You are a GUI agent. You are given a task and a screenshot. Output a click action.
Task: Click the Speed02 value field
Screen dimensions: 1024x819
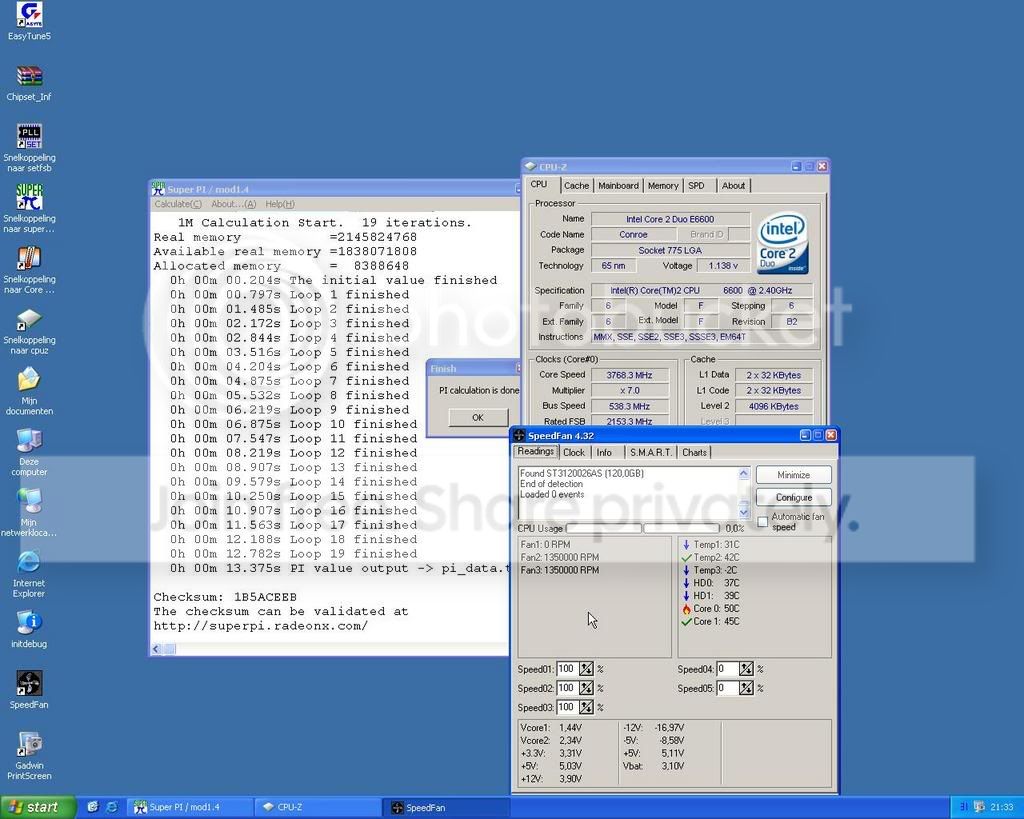567,688
